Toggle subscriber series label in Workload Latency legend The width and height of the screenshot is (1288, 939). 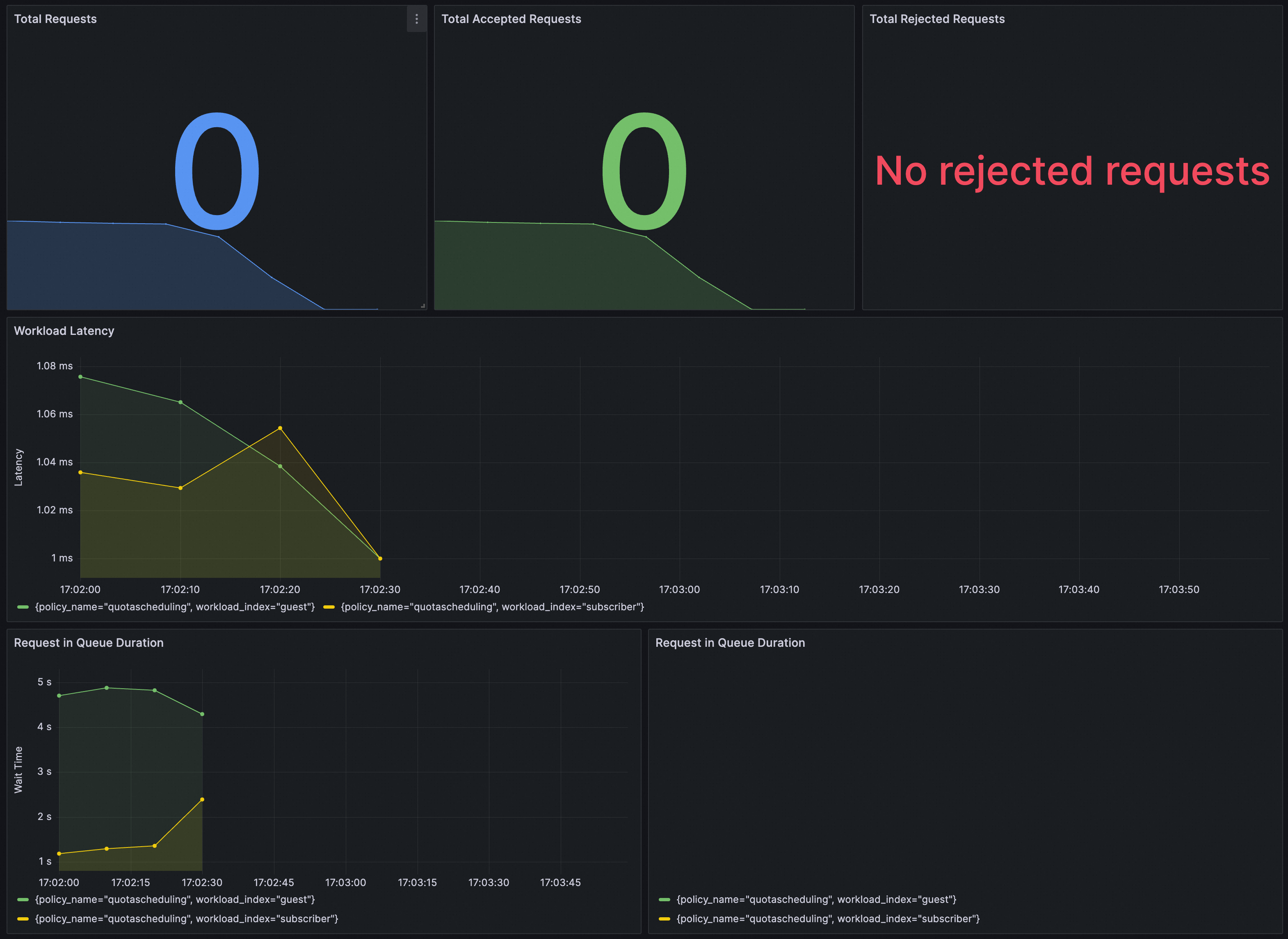(492, 607)
